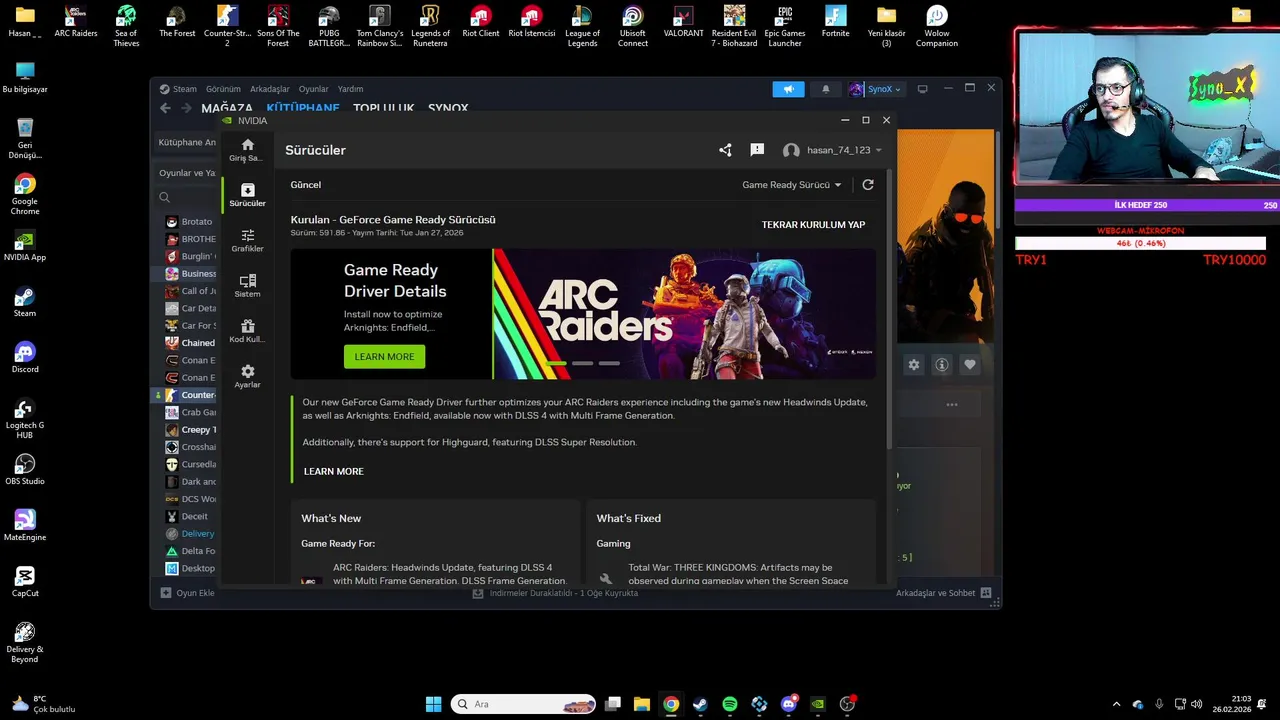Image resolution: width=1280 pixels, height=720 pixels.
Task: Open the Giriş Sayfası home icon in NVIDIA sidebar
Action: (x=247, y=150)
